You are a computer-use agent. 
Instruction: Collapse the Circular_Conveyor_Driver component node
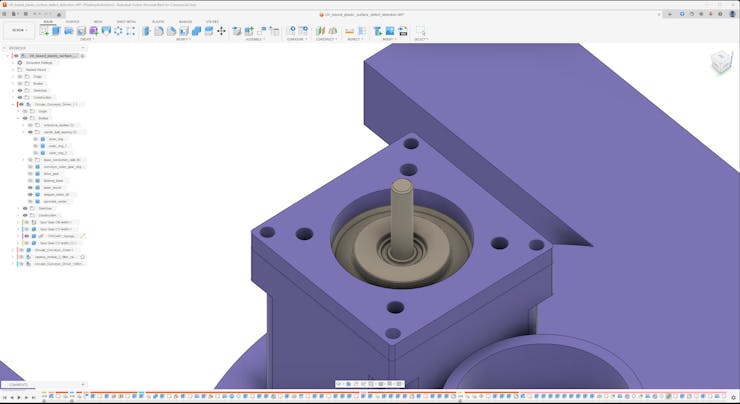point(13,104)
